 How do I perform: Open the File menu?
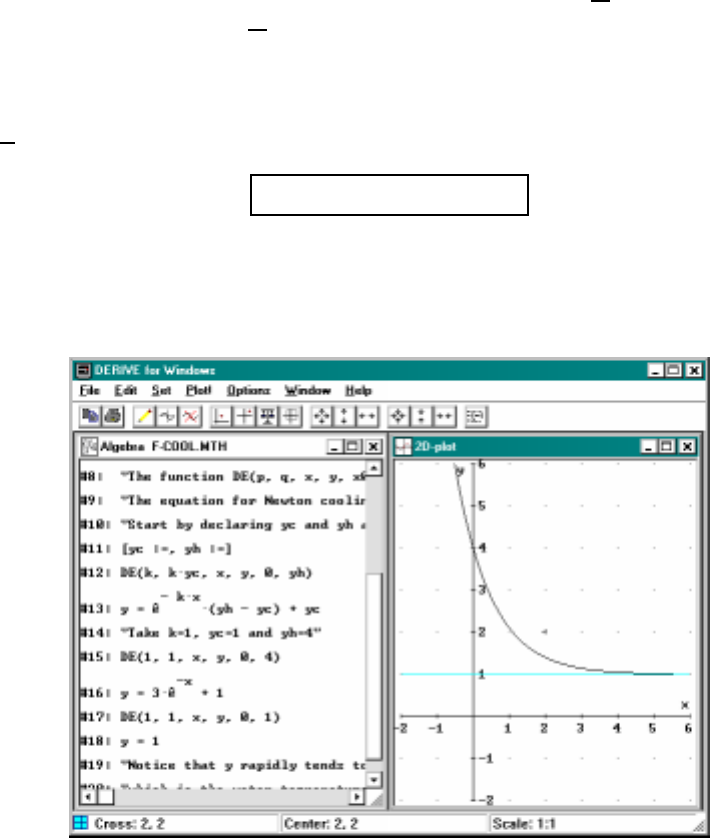click(x=89, y=391)
